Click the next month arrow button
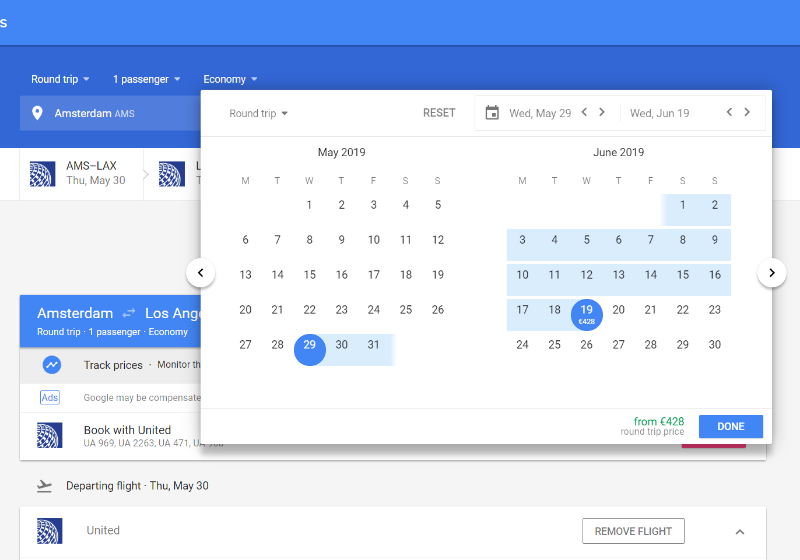The image size is (800, 560). pyautogui.click(x=771, y=272)
